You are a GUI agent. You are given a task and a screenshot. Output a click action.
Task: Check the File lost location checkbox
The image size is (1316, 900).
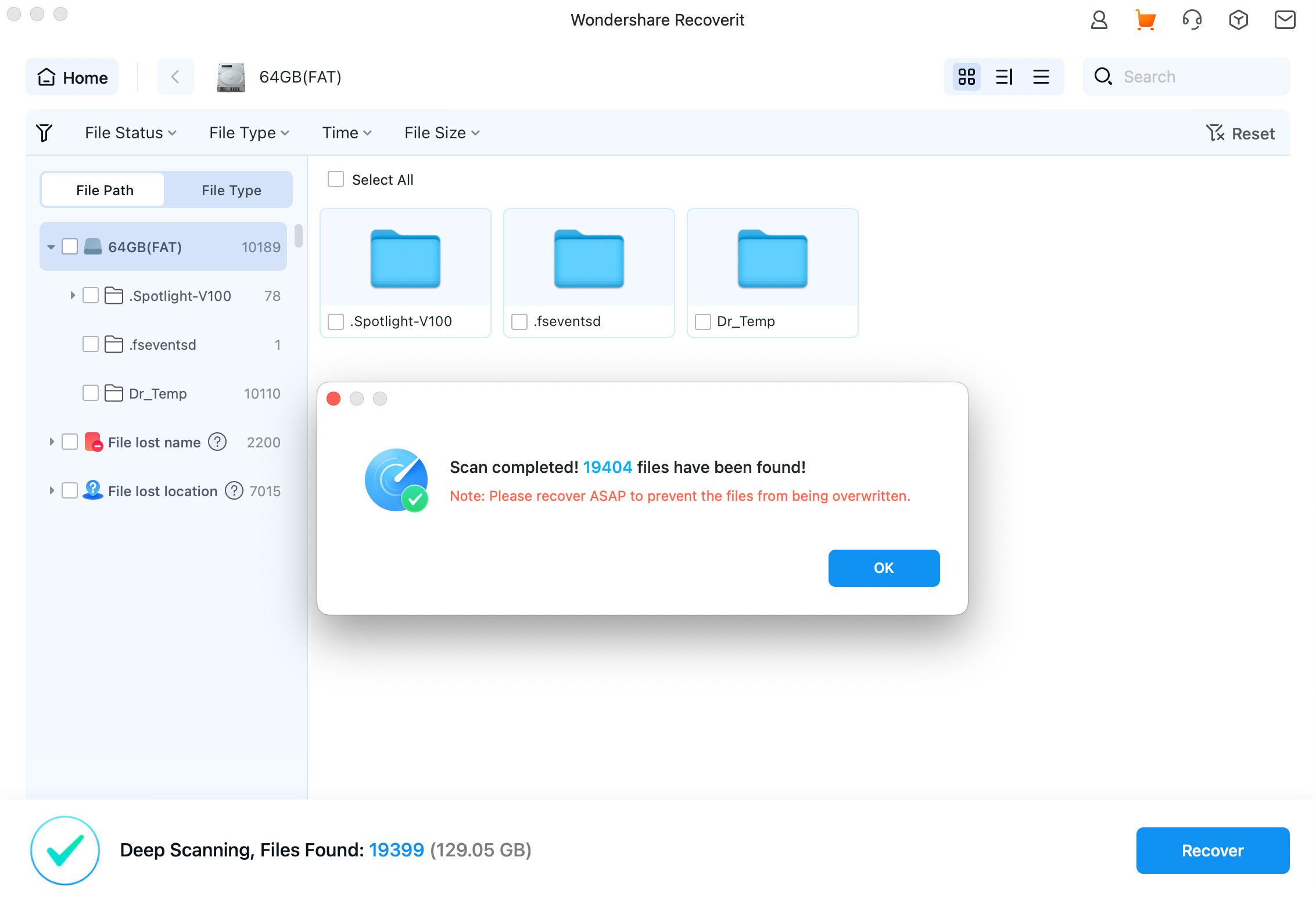tap(70, 490)
